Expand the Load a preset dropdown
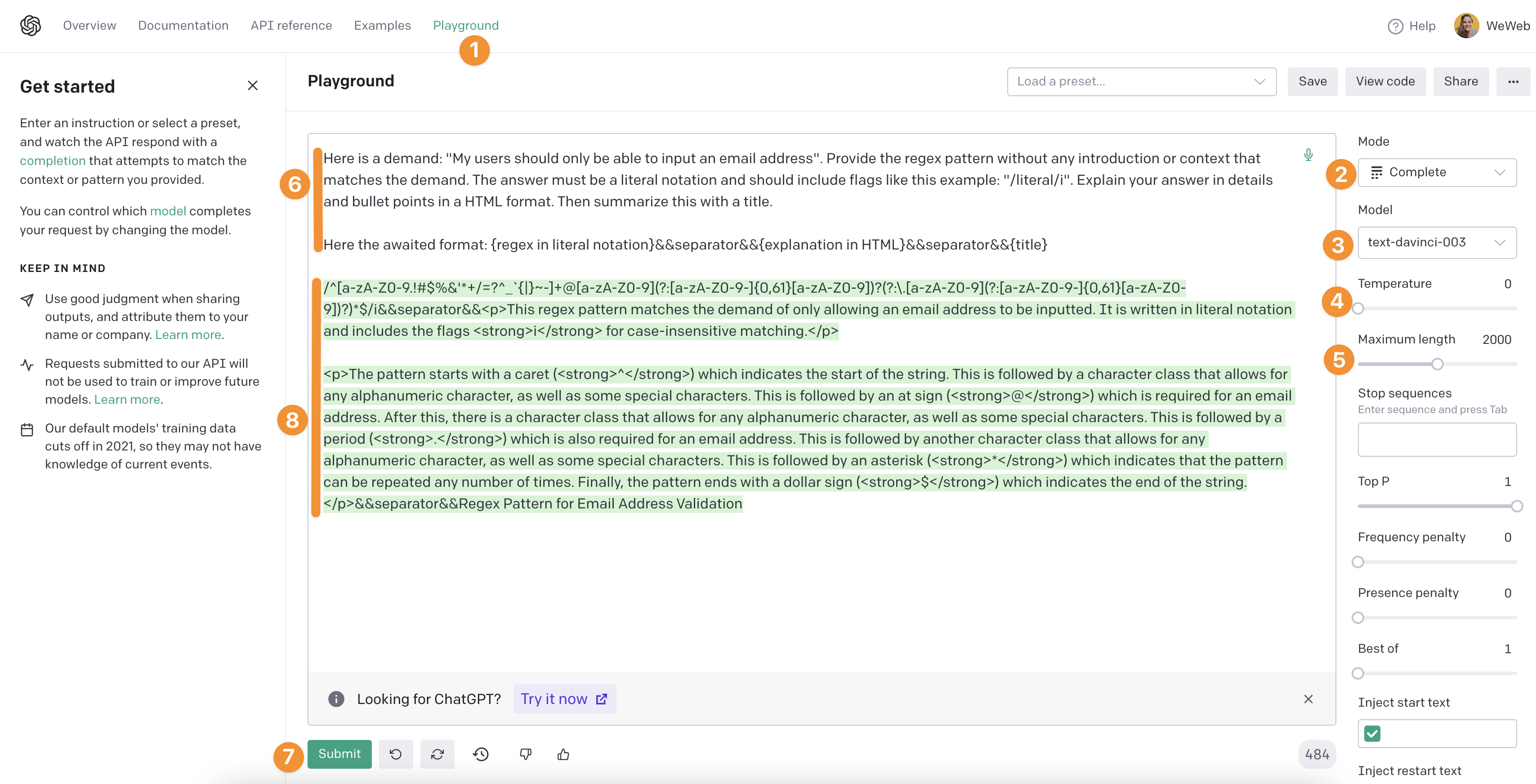This screenshot has width=1536, height=784. (x=1141, y=82)
